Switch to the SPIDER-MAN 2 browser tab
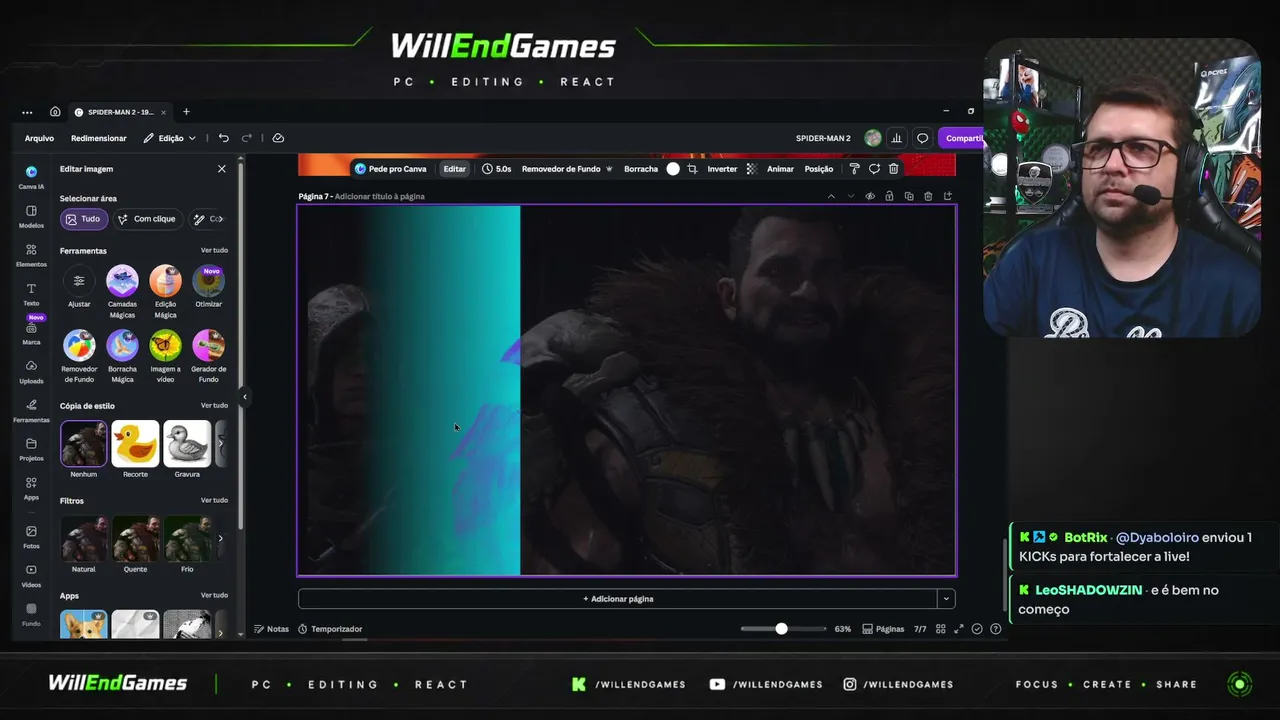 121,112
